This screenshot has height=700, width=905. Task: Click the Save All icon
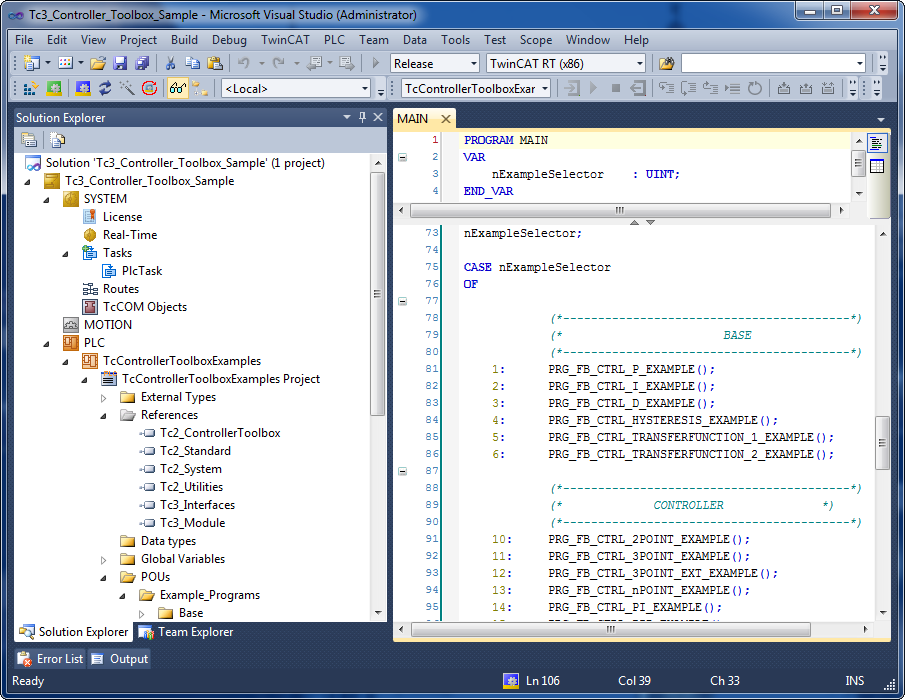coord(141,63)
